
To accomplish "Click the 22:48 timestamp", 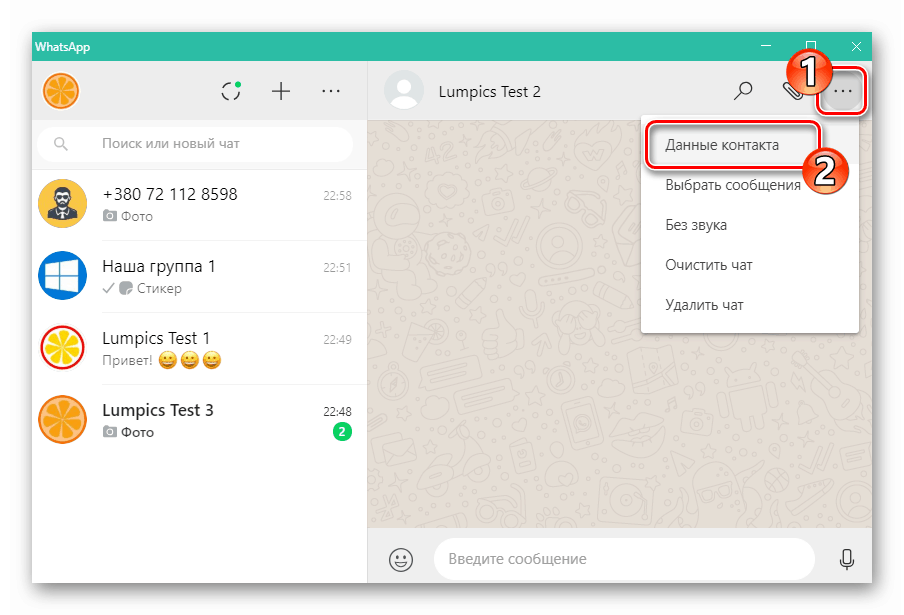I will click(337, 412).
